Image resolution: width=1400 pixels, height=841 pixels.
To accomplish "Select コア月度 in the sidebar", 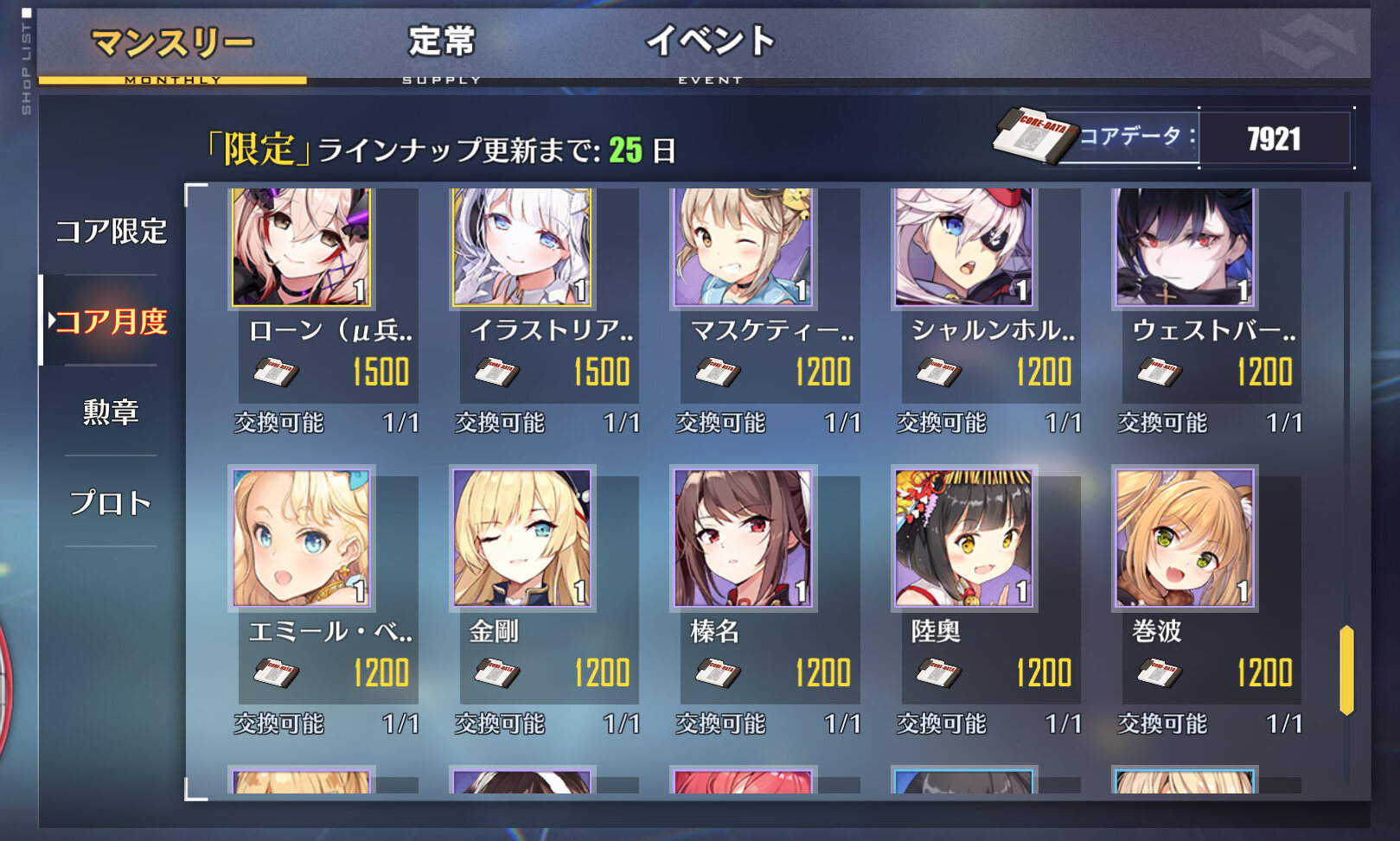I will [x=111, y=321].
